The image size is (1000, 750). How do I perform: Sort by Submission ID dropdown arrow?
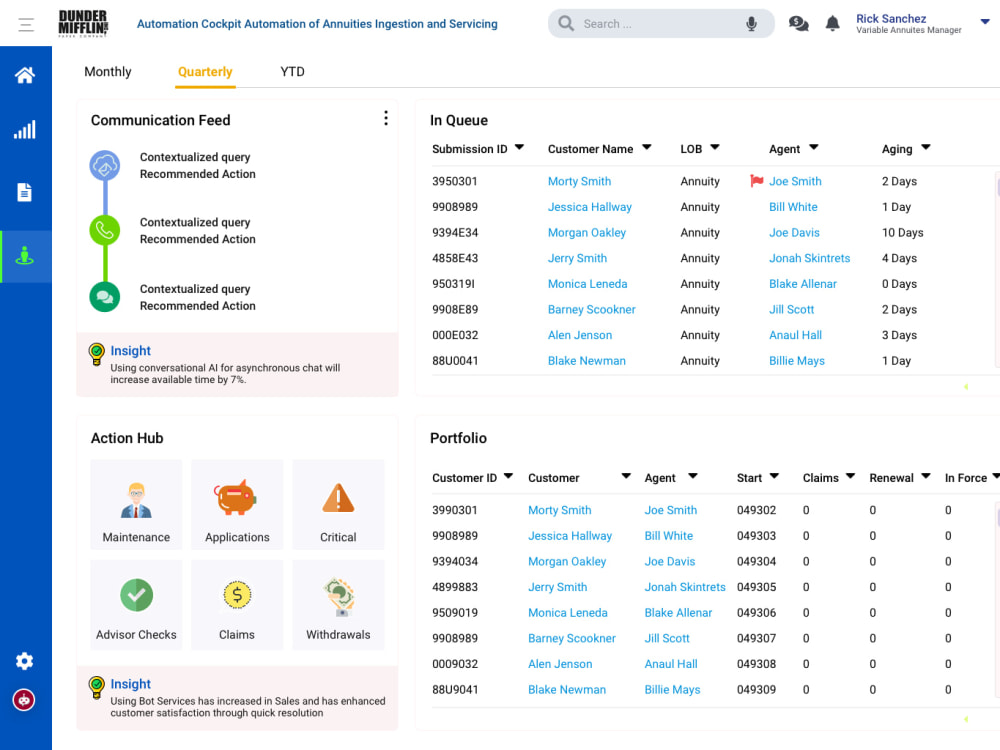[x=519, y=147]
